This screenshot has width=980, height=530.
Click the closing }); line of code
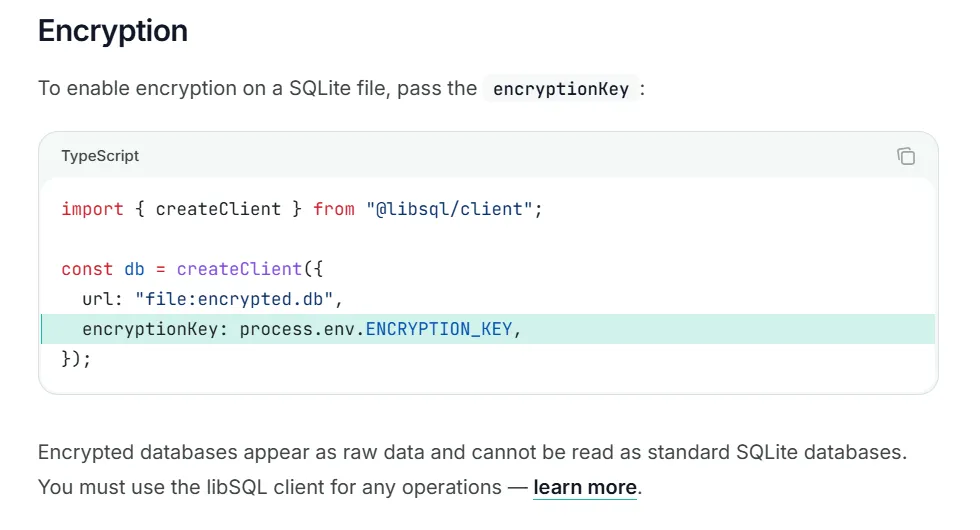click(x=76, y=359)
